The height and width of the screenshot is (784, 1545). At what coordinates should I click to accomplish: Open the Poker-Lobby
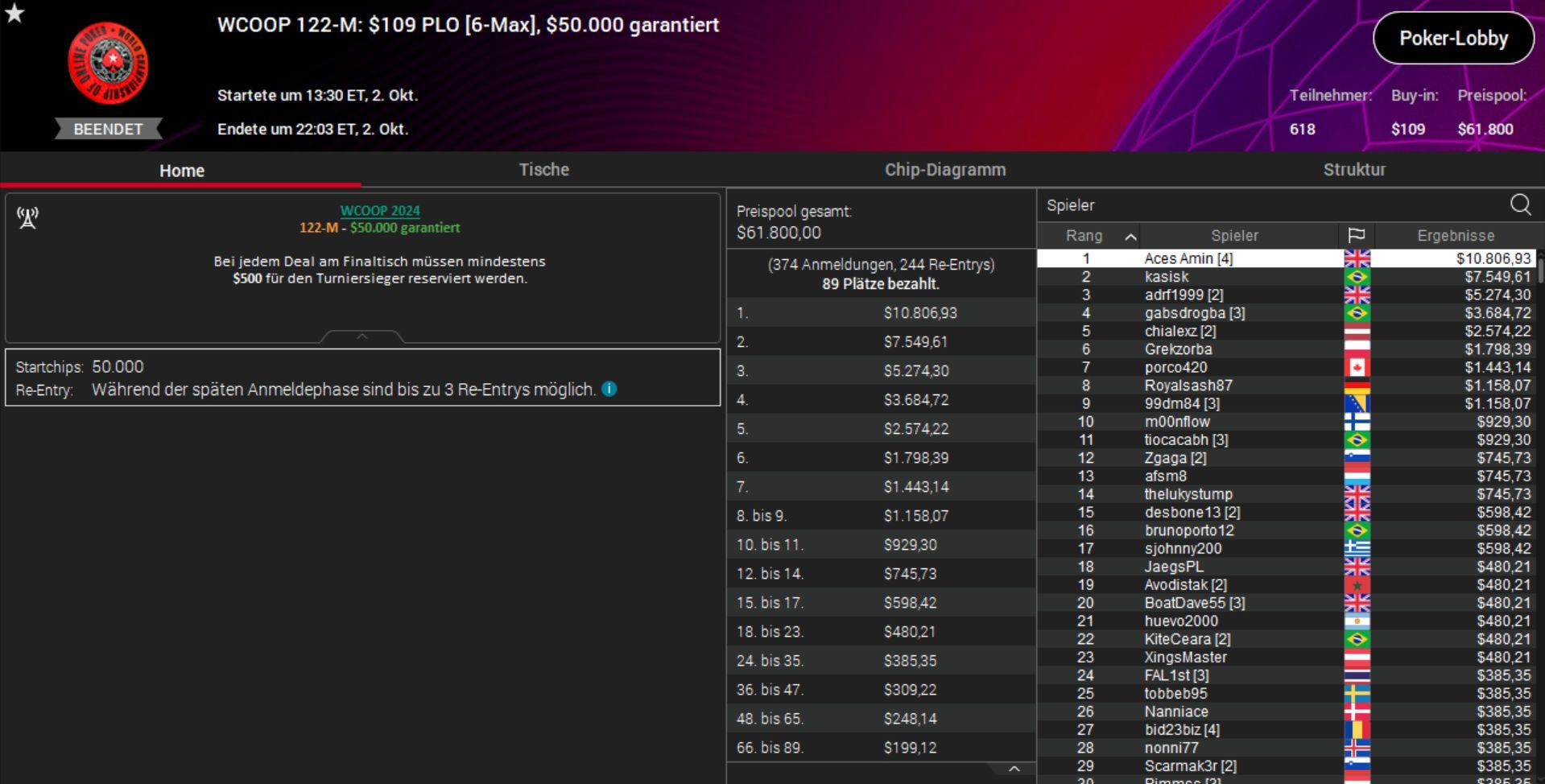click(1452, 38)
